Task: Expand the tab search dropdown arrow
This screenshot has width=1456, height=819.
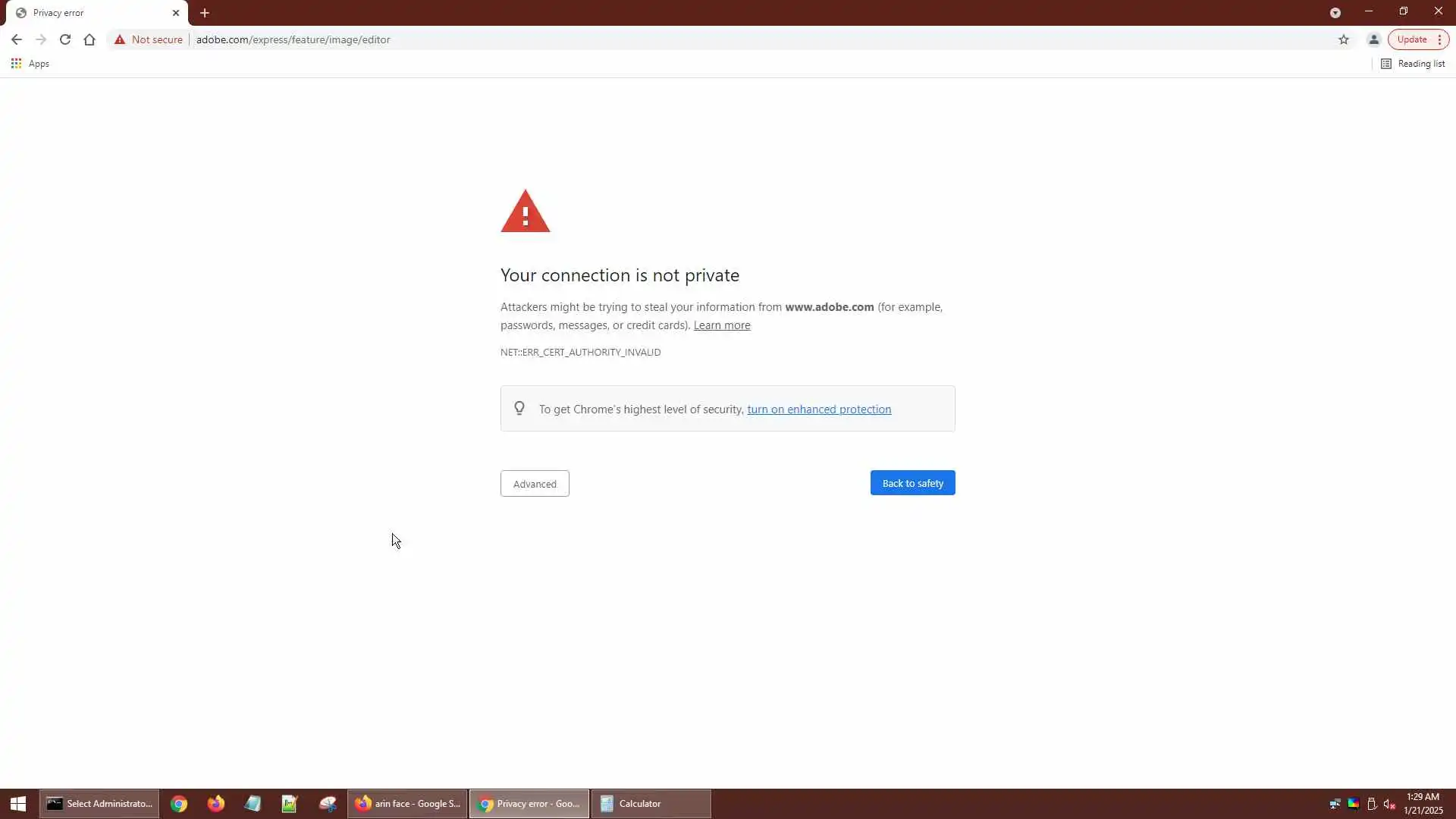Action: 1335,13
